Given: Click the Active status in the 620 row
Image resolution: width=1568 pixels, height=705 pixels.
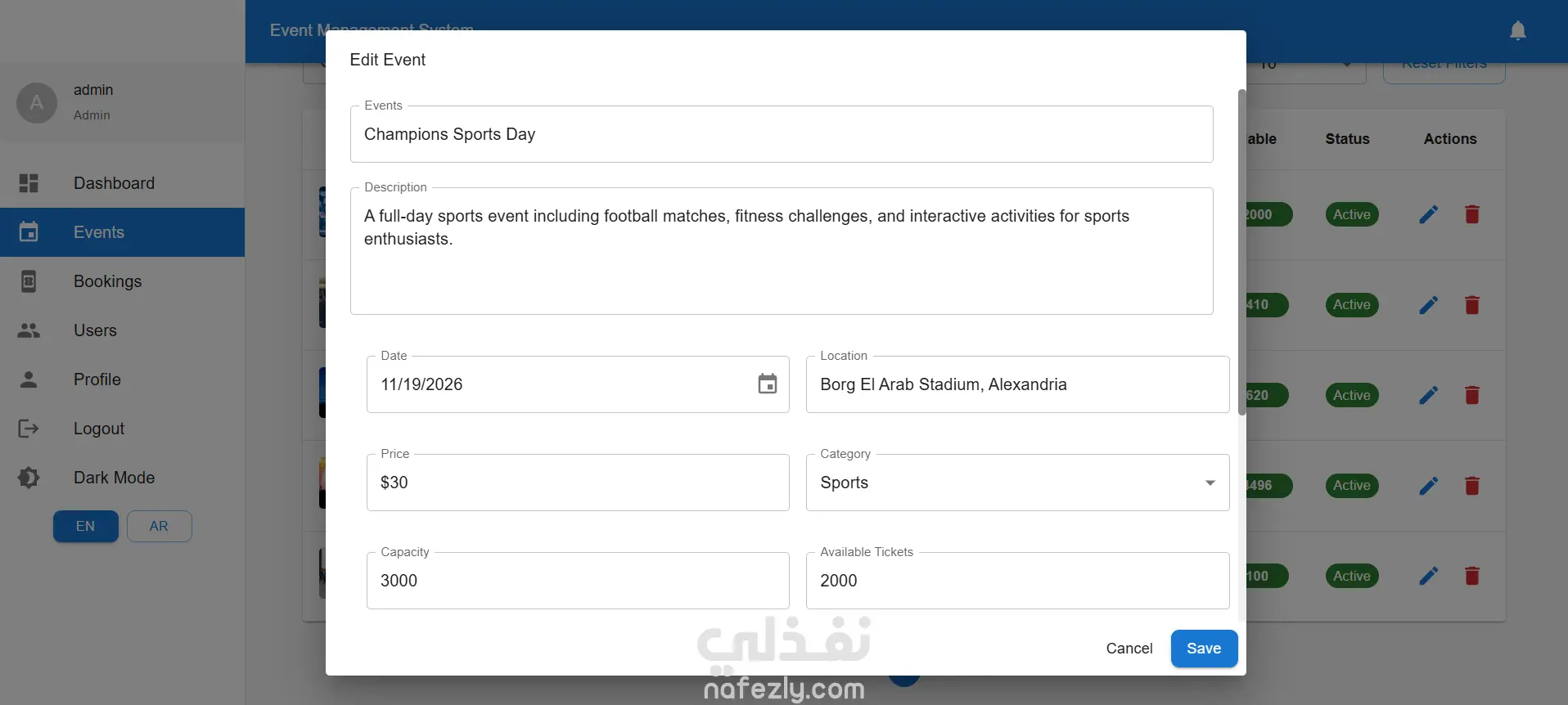Looking at the screenshot, I should (1352, 396).
